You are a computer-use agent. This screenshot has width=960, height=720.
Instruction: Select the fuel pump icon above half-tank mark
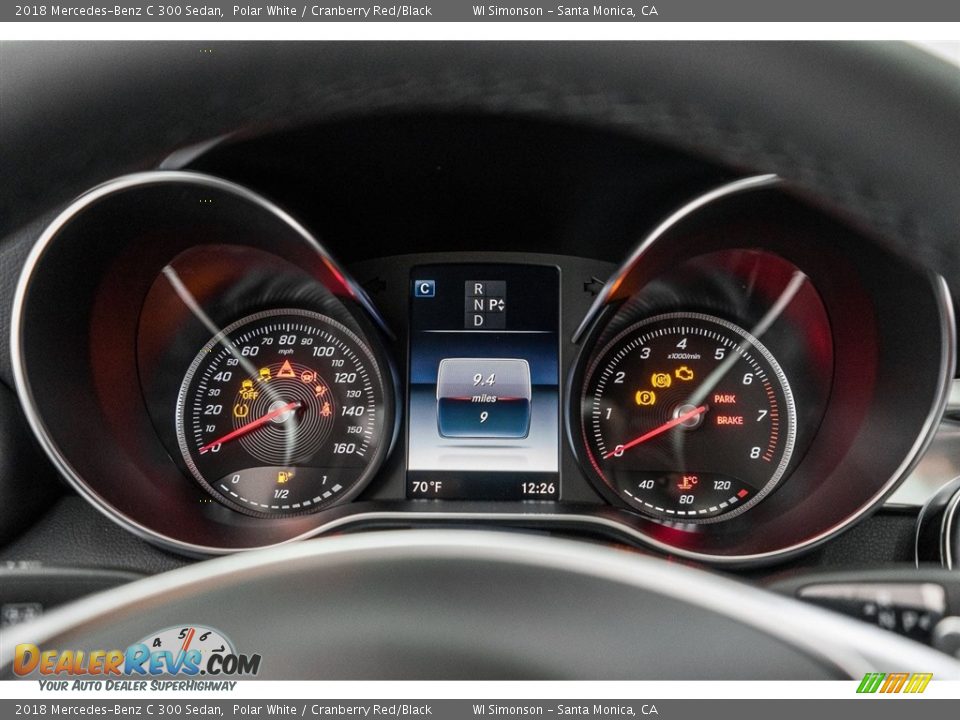(x=283, y=477)
